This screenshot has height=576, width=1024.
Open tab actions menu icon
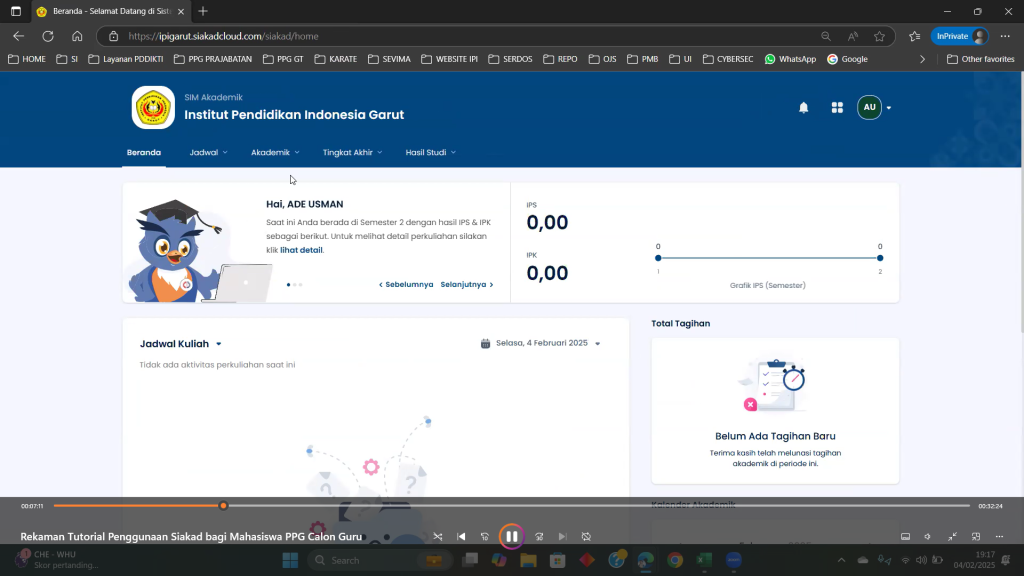point(16,11)
